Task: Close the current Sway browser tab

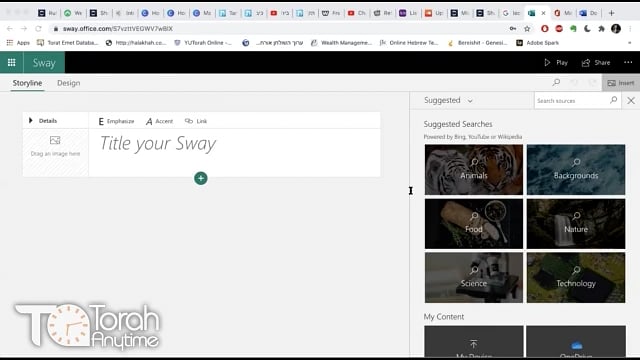Action: (x=543, y=13)
